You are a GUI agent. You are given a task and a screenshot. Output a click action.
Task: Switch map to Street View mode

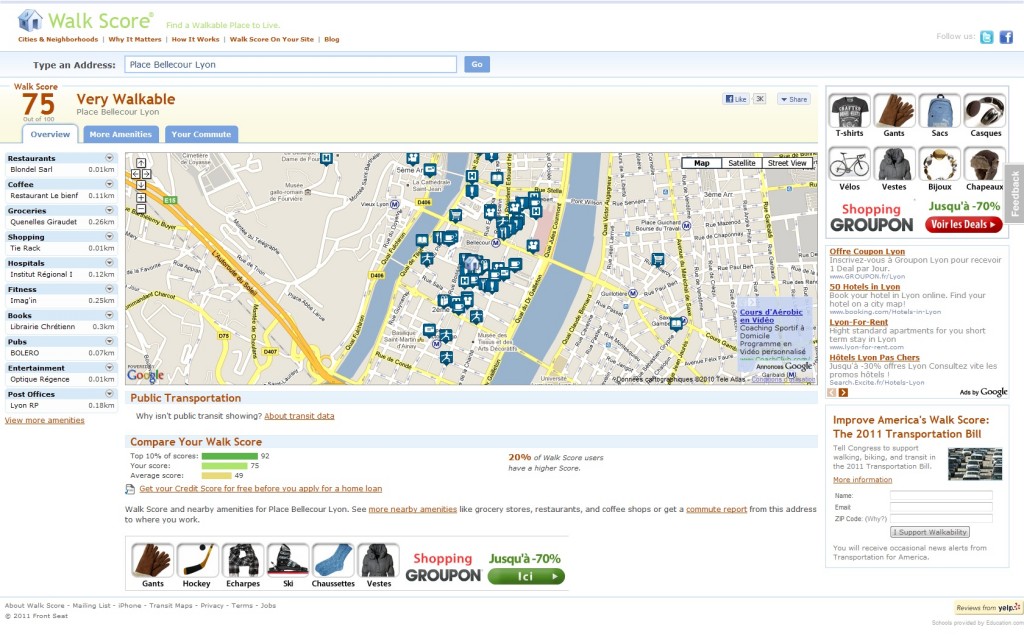(x=786, y=163)
